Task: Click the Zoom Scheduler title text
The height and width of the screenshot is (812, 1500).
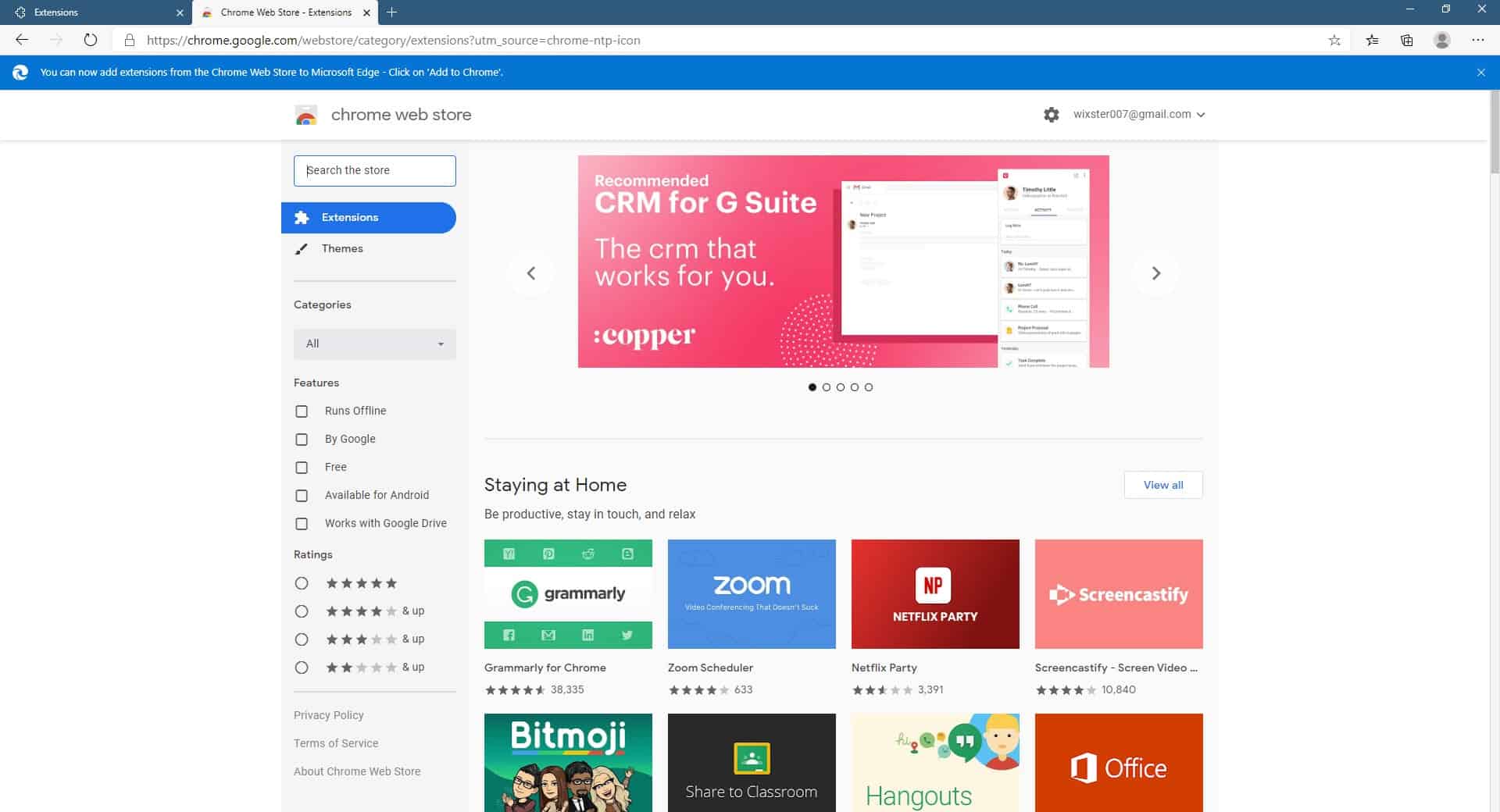Action: pos(710,668)
